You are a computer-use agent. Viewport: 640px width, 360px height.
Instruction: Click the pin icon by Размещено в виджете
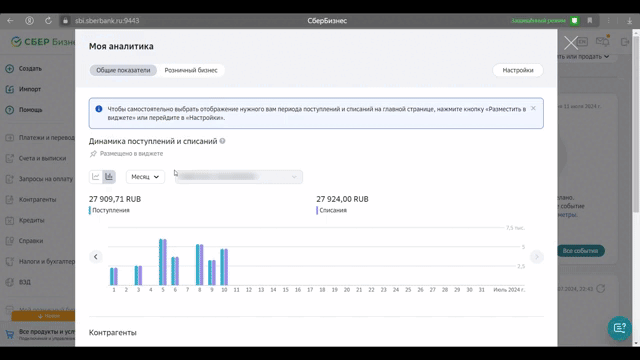[x=93, y=153]
